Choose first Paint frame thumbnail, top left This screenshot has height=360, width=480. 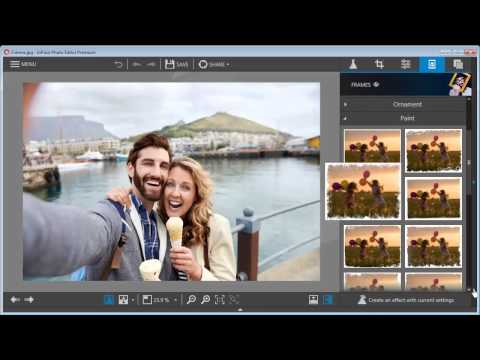372,146
